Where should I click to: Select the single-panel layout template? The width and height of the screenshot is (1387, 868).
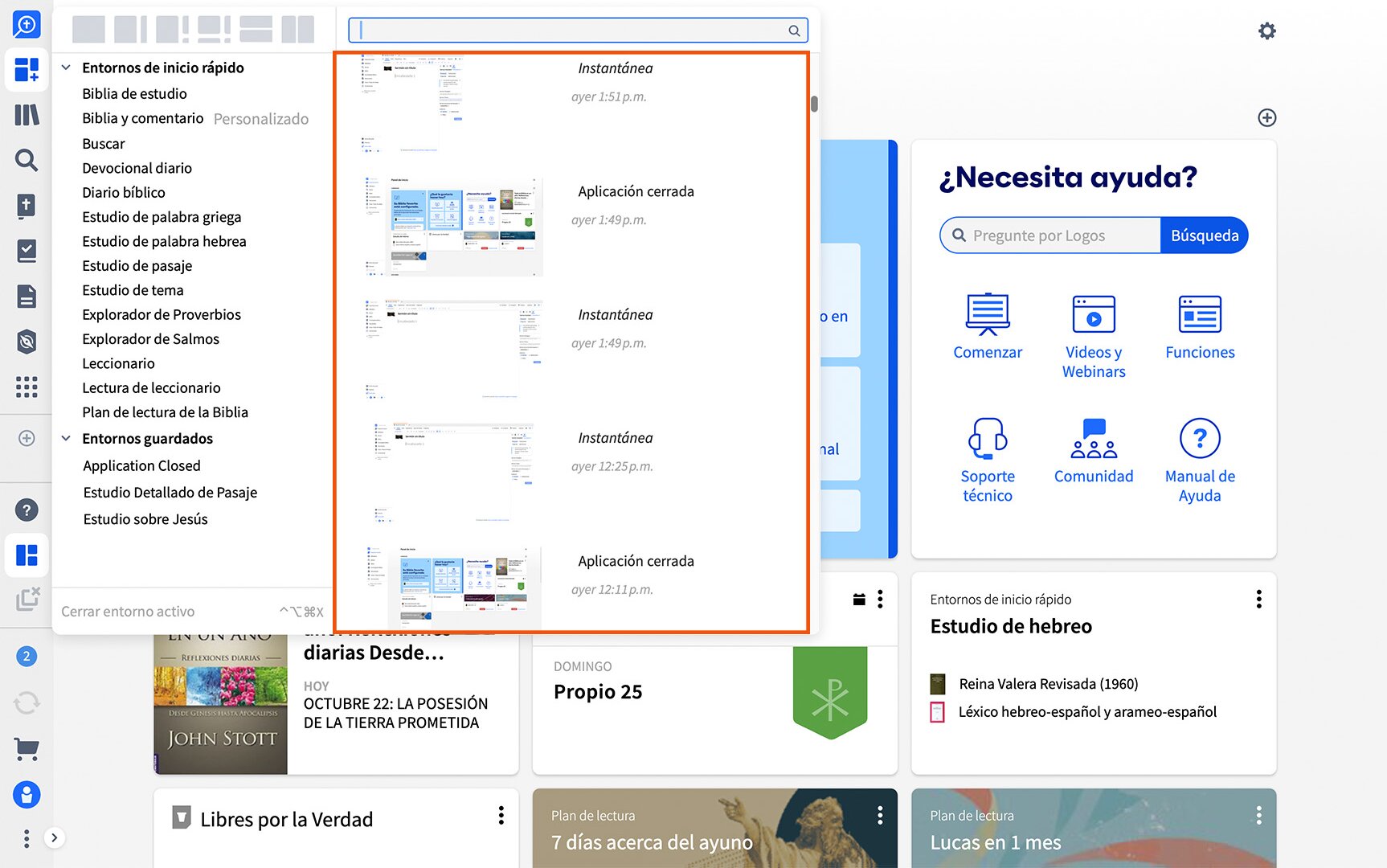point(88,29)
